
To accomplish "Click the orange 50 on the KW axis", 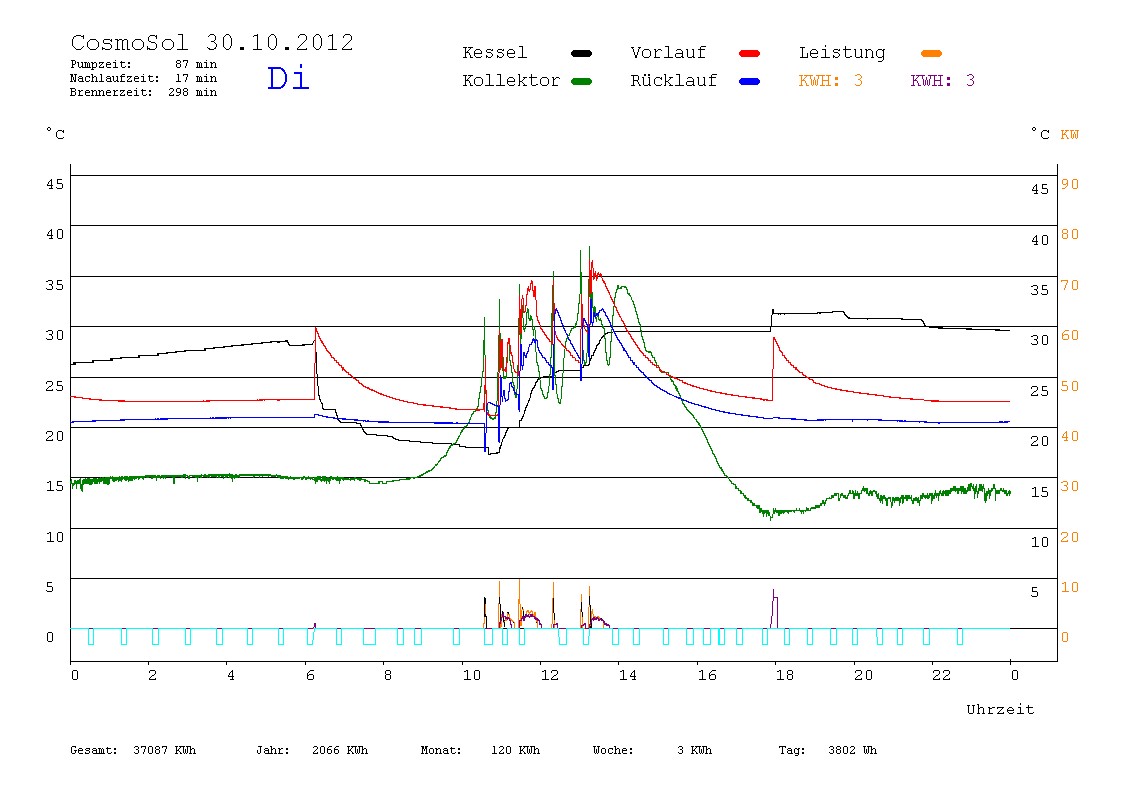I will [x=1070, y=387].
